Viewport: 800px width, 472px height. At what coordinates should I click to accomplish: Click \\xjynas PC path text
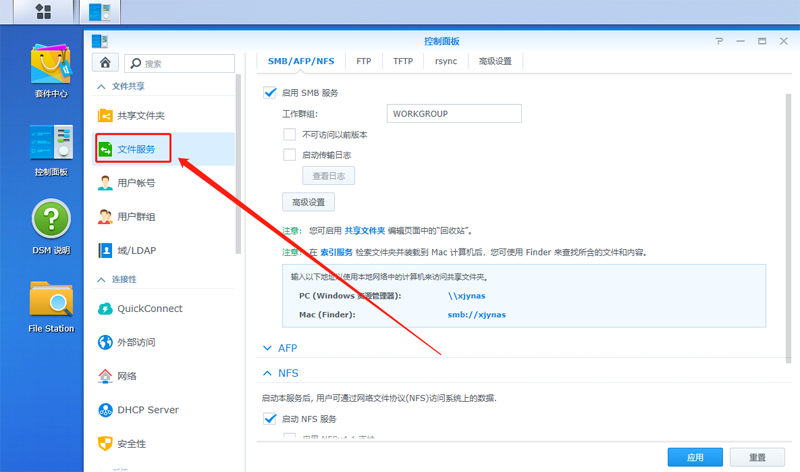(466, 296)
